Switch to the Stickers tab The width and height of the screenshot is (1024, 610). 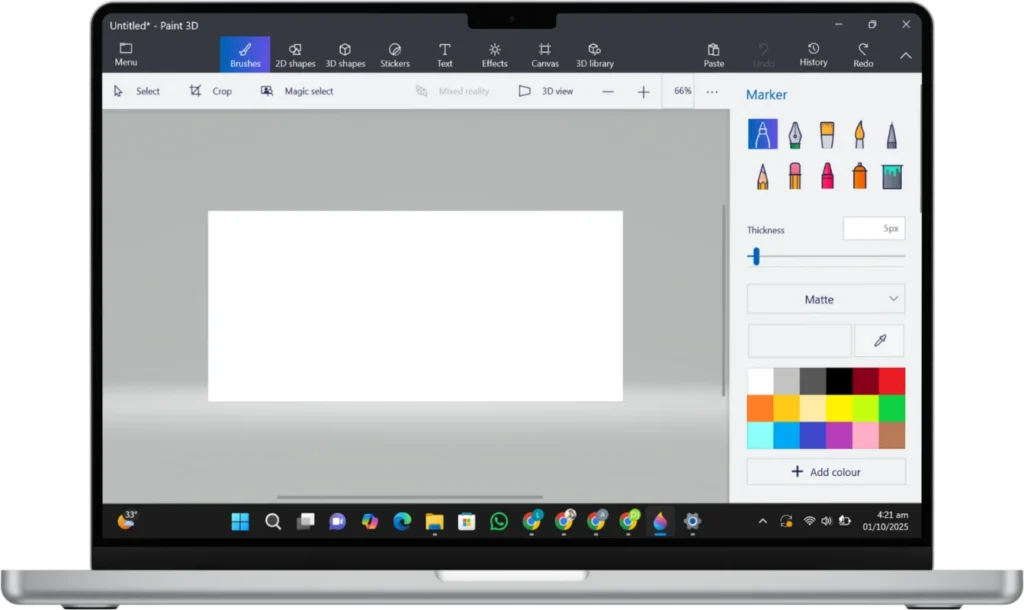[x=394, y=54]
